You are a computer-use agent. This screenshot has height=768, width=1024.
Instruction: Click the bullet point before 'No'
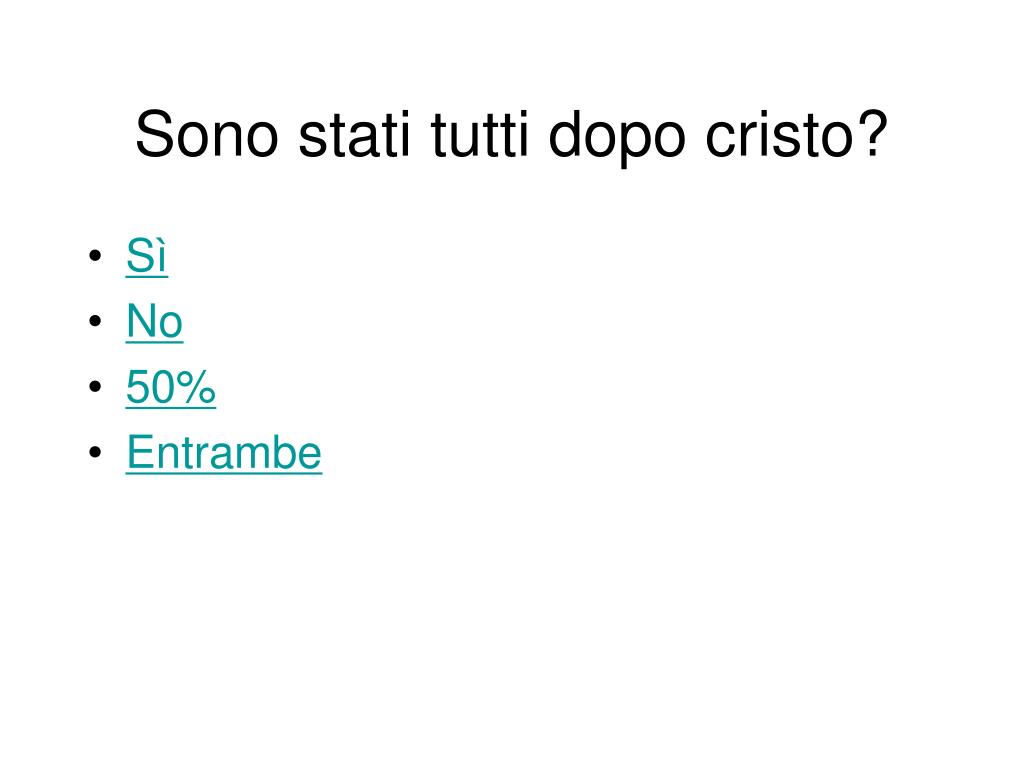tap(95, 321)
